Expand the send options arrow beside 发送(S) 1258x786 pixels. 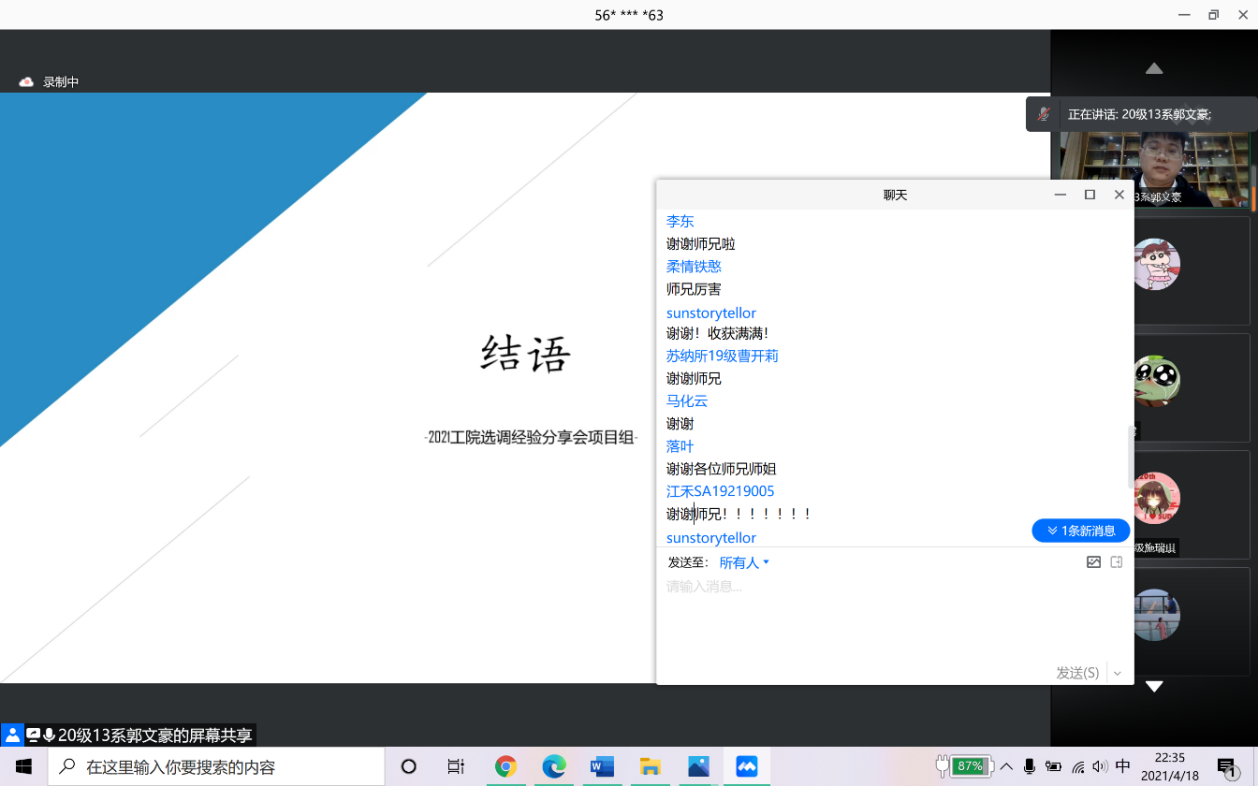click(1117, 674)
